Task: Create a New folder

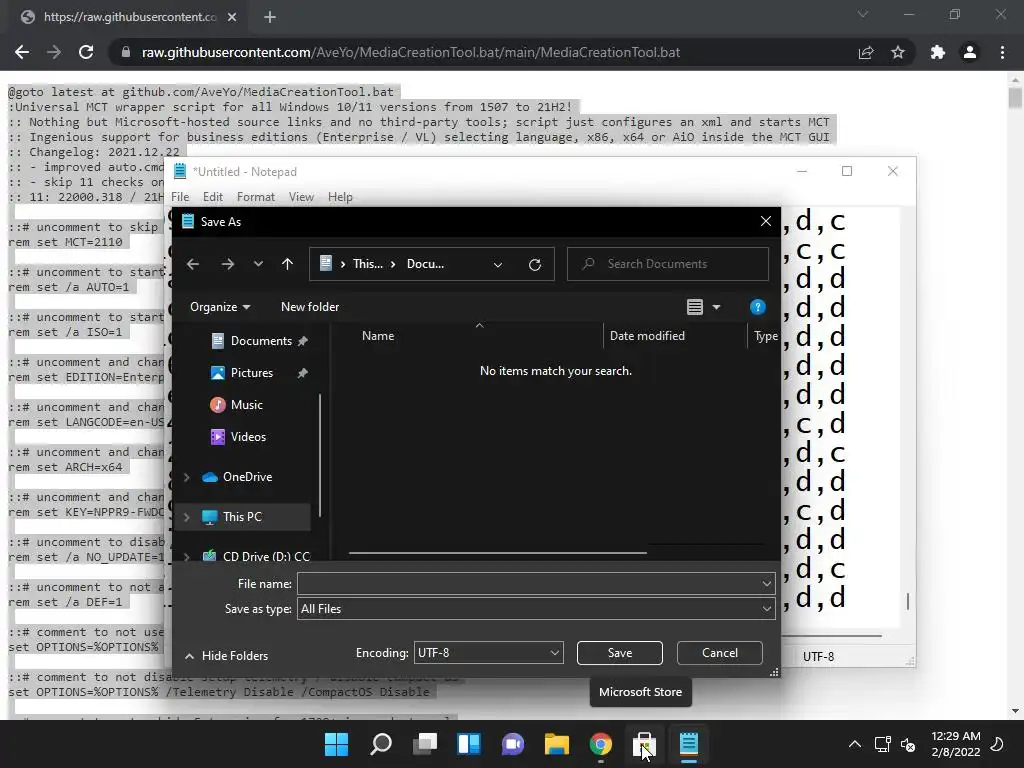Action: coord(310,307)
